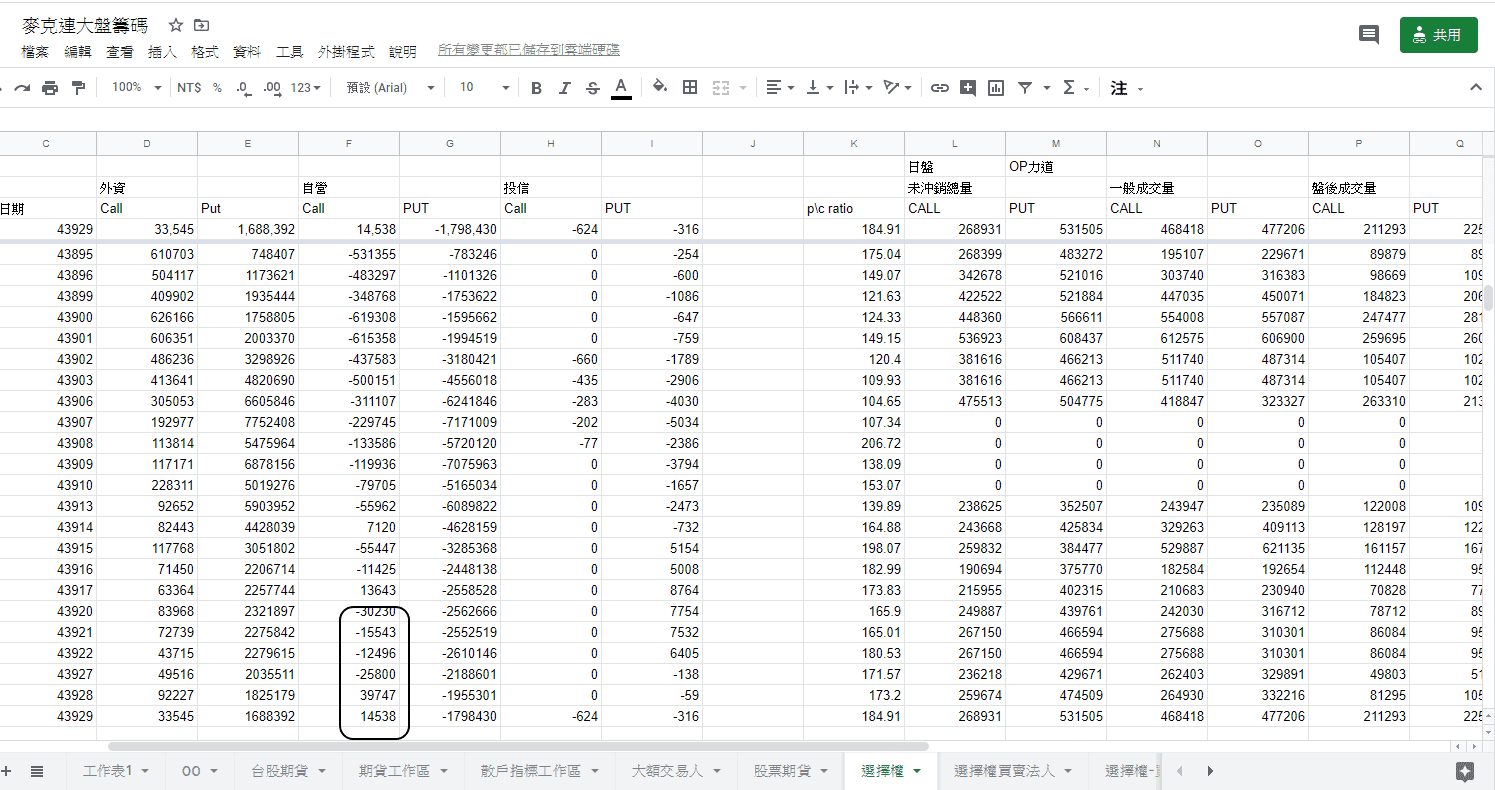The image size is (1495, 790).
Task: Select cell containing 39747 in column F
Action: pos(349,695)
